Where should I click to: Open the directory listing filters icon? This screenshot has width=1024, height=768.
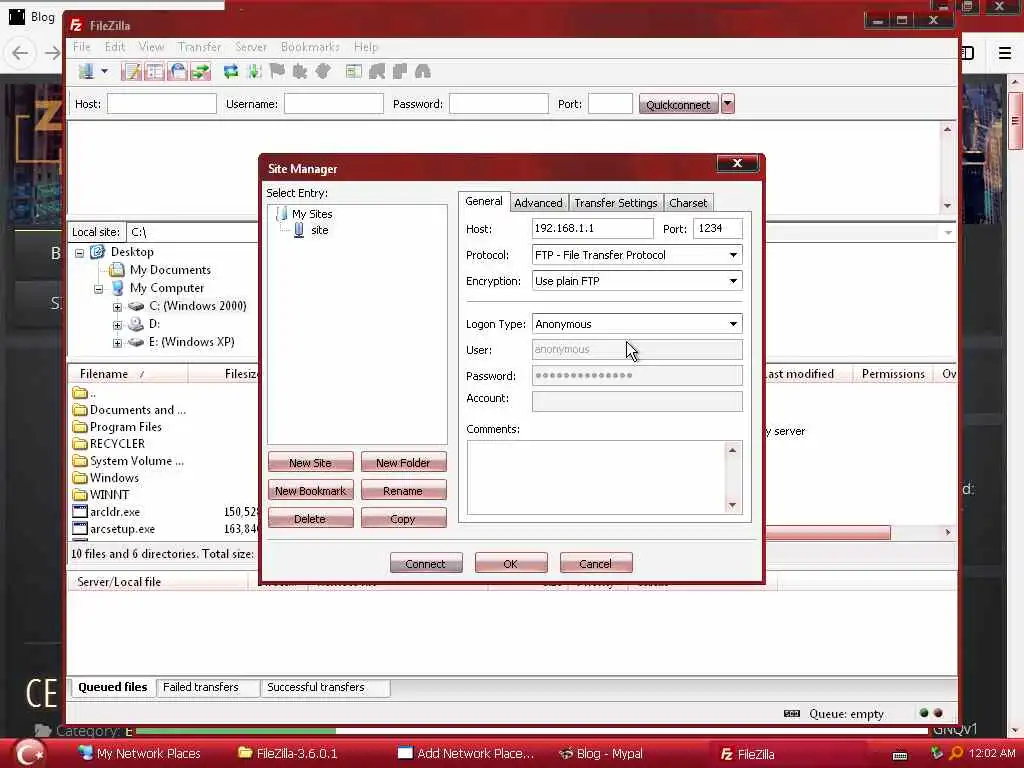tap(353, 71)
